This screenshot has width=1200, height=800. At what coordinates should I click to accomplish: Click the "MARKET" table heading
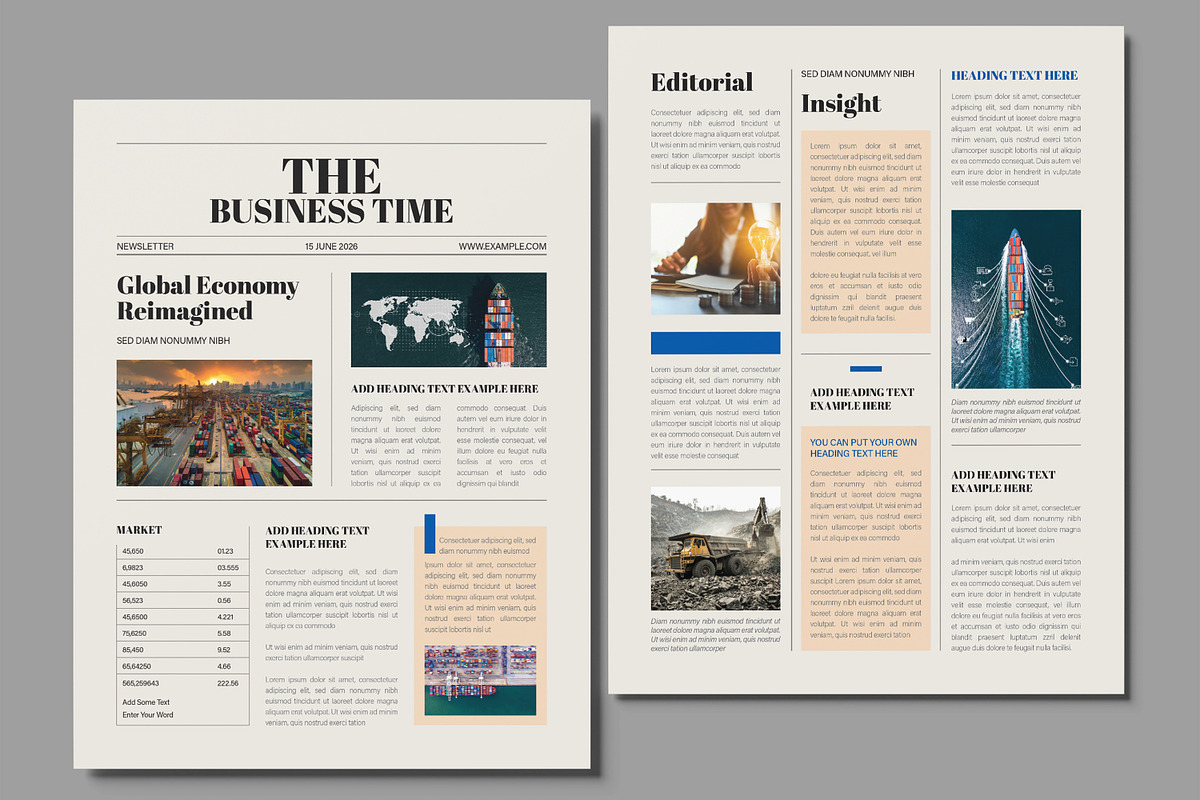click(139, 530)
